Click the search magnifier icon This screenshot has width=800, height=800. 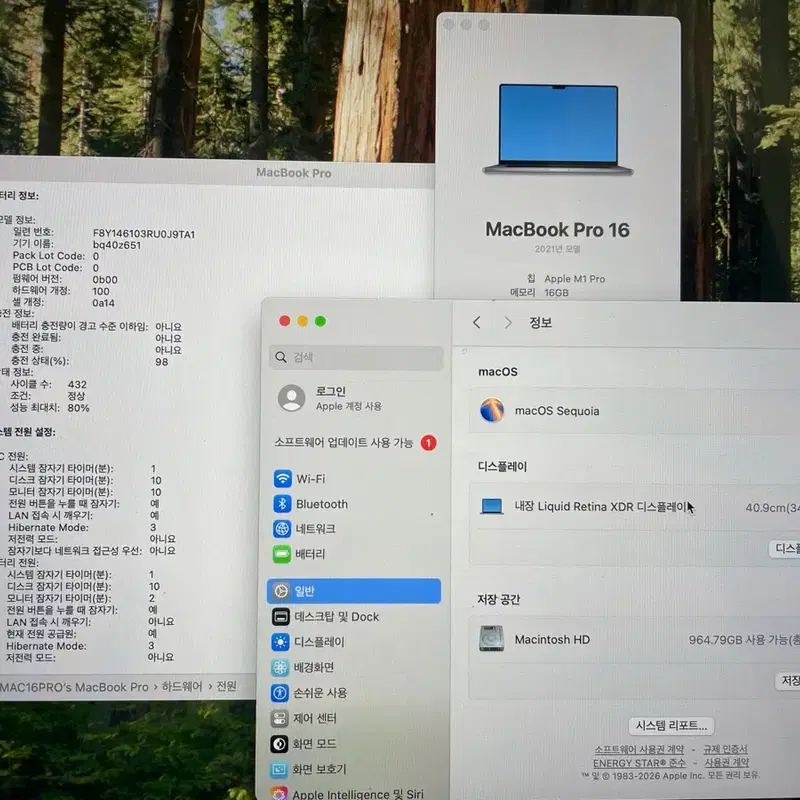[x=281, y=357]
